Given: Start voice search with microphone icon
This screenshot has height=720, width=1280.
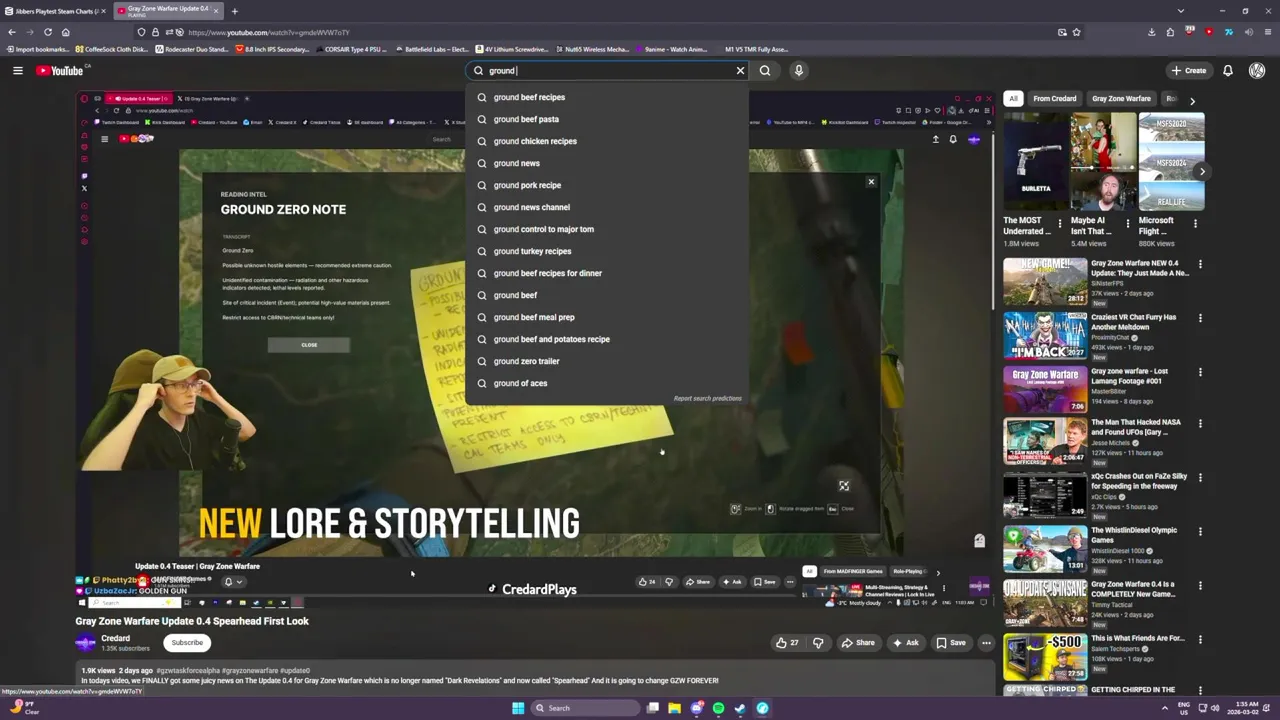Looking at the screenshot, I should pos(798,70).
